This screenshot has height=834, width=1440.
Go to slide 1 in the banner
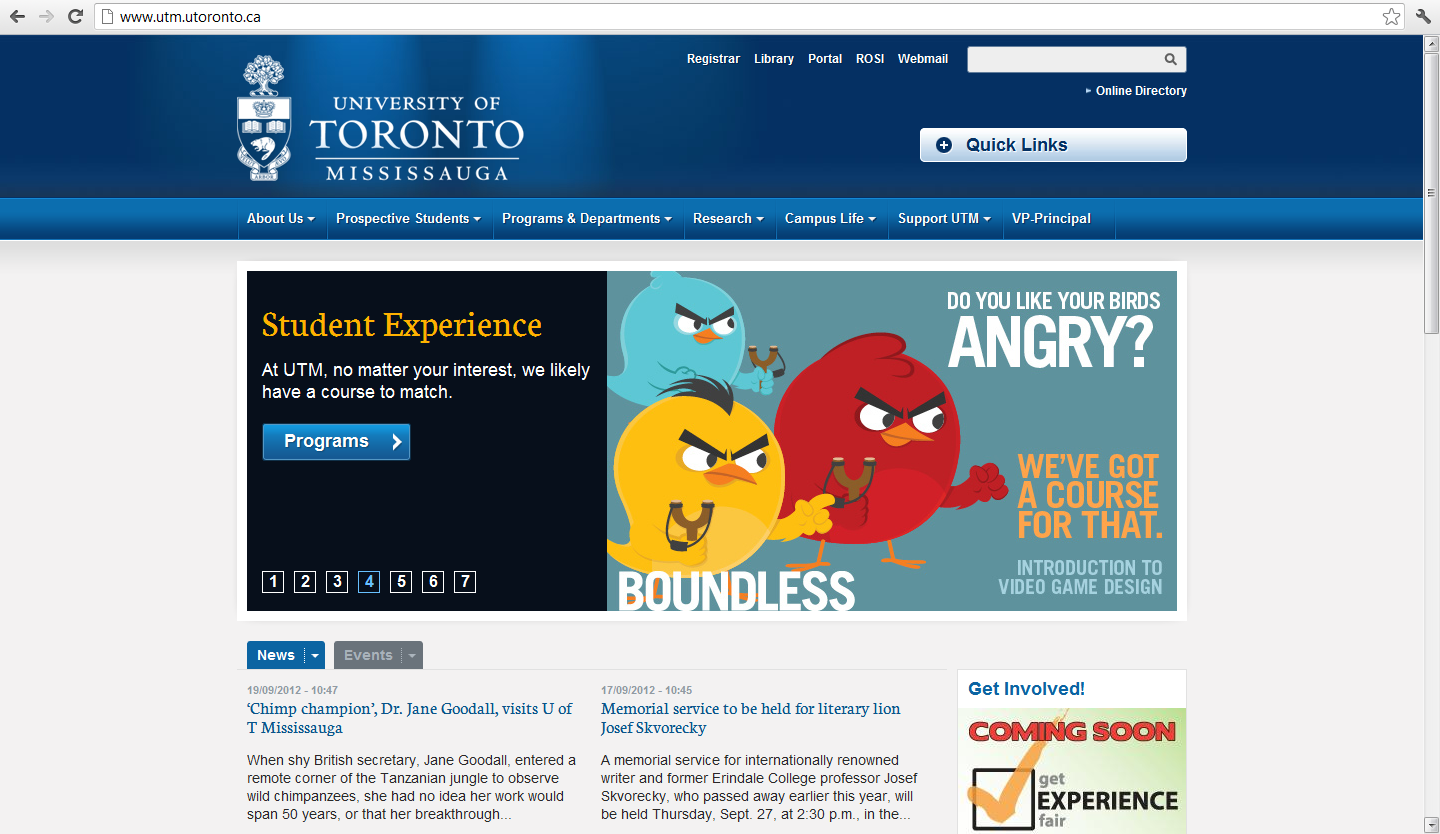[273, 581]
